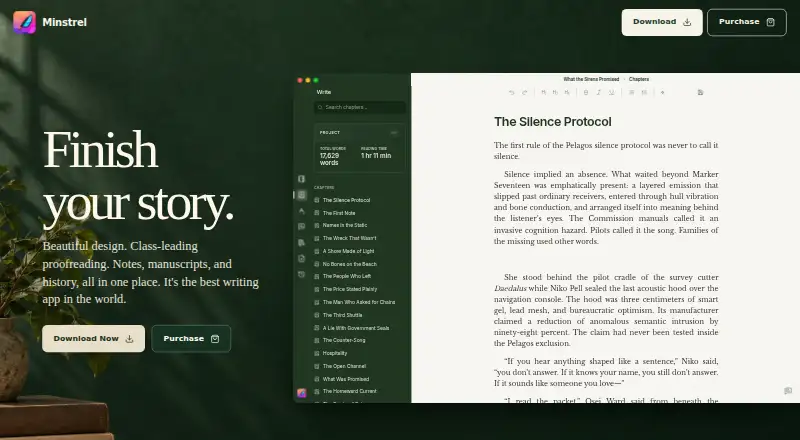Open chapter The Man Who Asked for Chains

tap(359, 303)
